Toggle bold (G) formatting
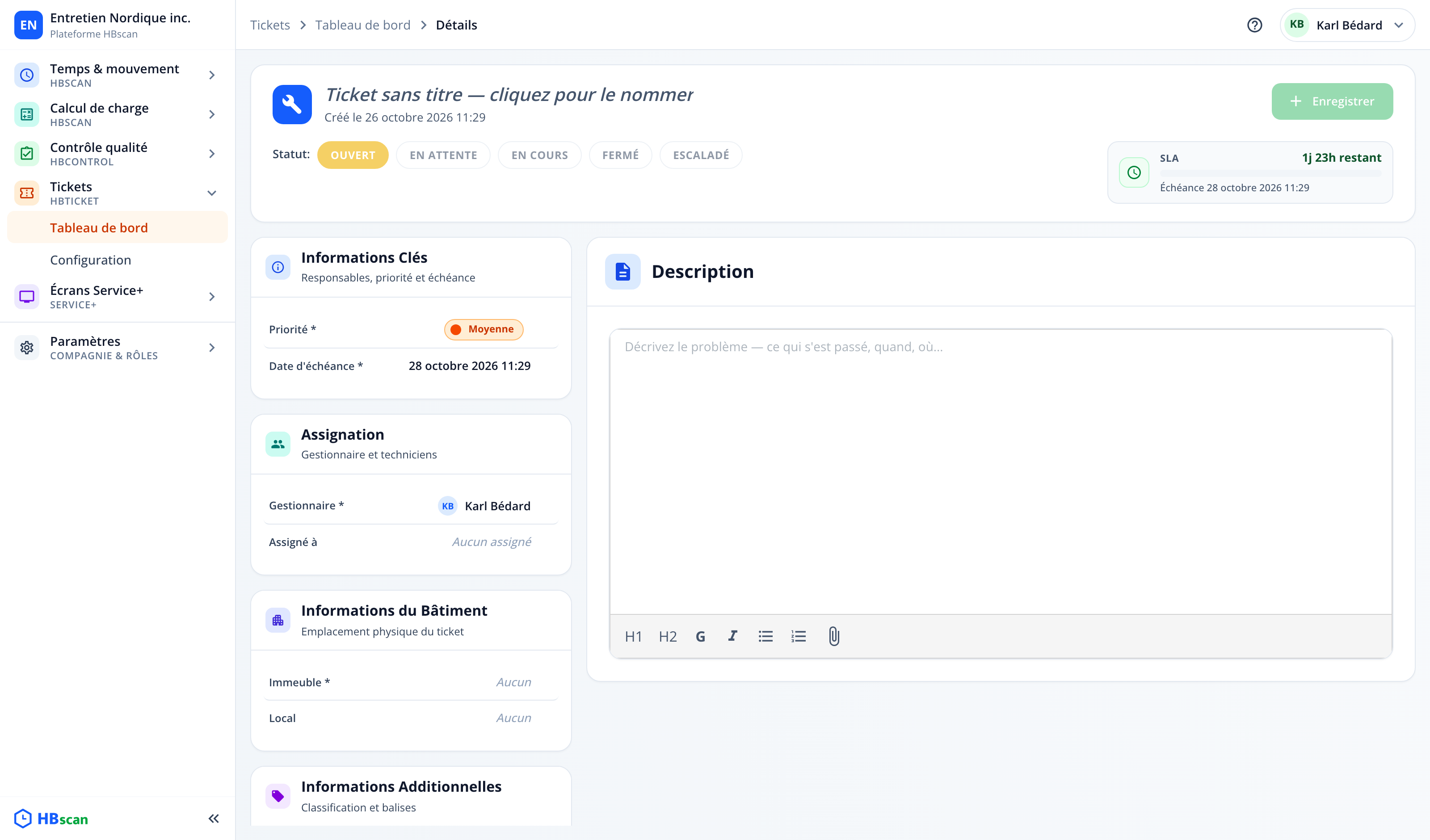The height and width of the screenshot is (840, 1430). (x=700, y=636)
